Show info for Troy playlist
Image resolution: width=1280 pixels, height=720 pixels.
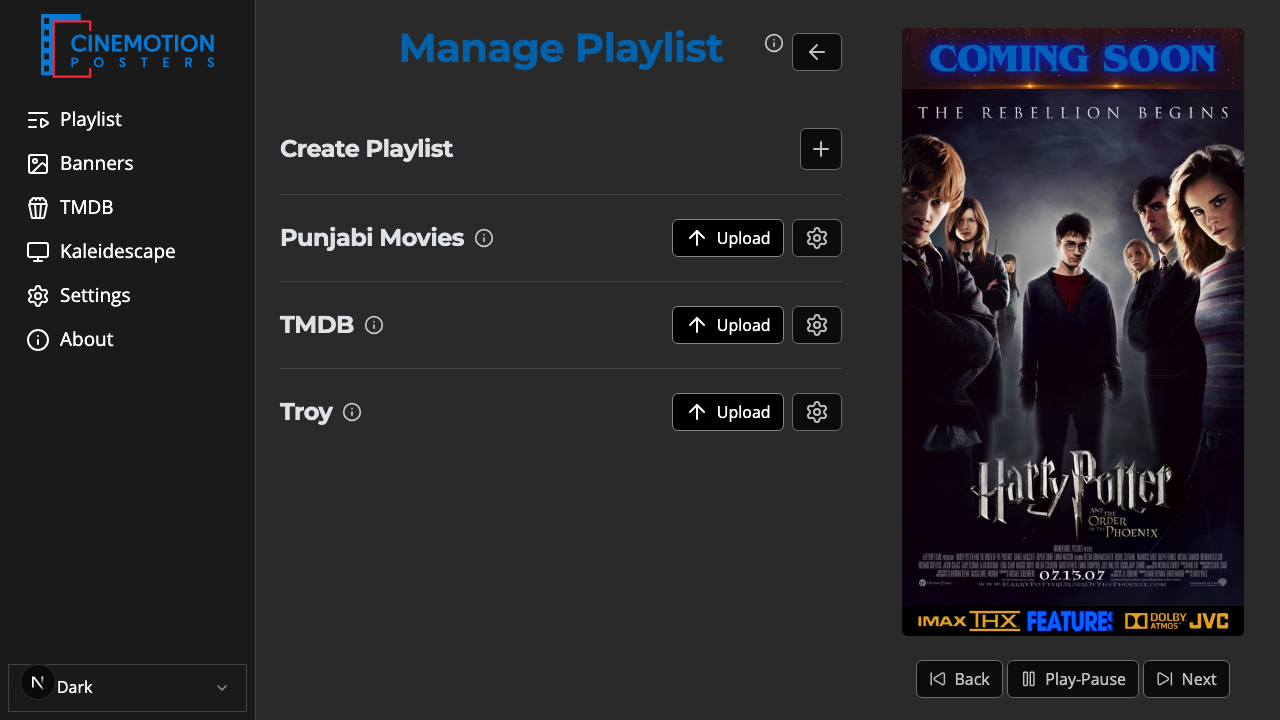point(352,412)
